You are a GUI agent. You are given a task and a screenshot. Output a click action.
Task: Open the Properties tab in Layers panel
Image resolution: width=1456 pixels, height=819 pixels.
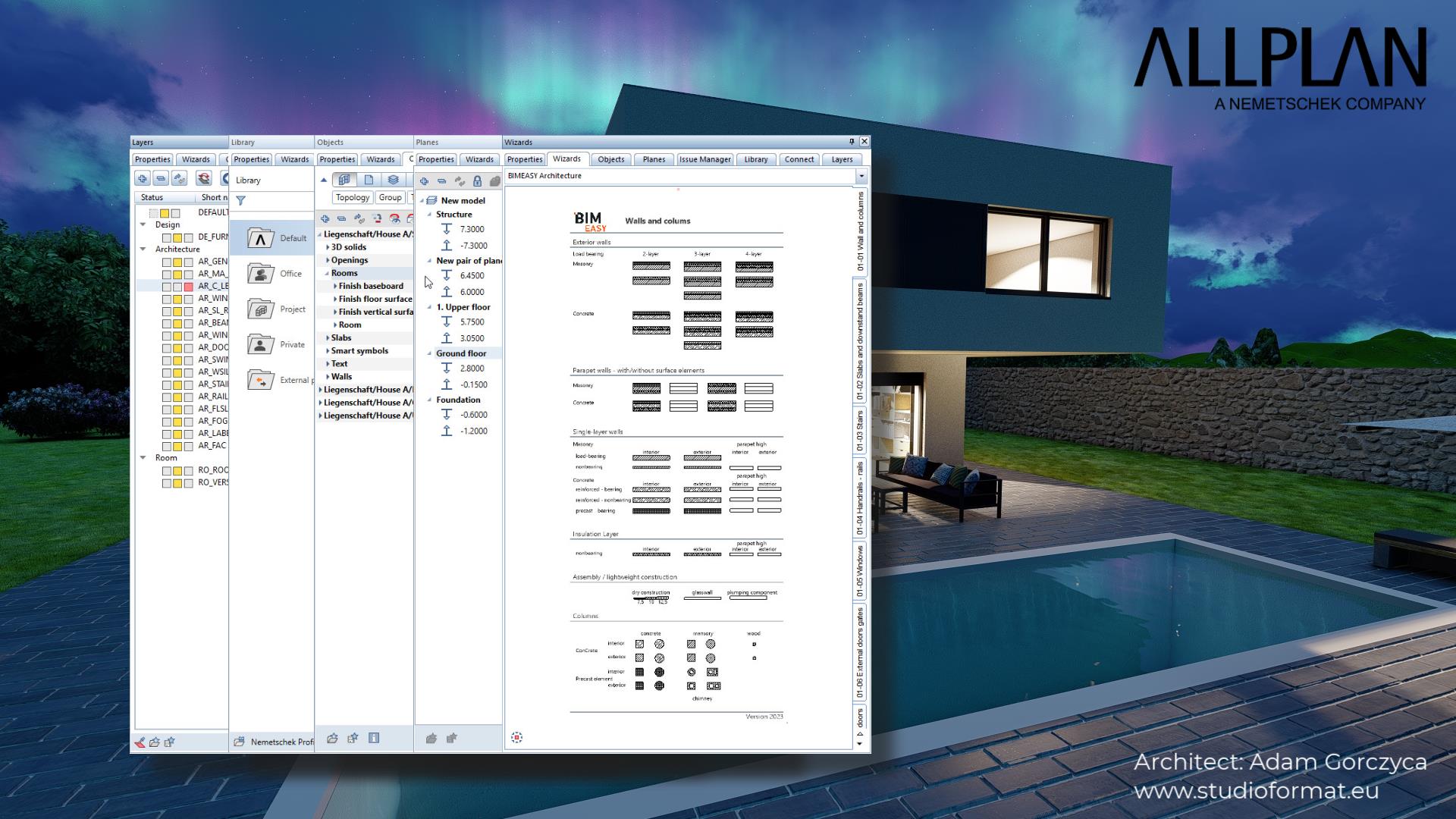(x=152, y=159)
